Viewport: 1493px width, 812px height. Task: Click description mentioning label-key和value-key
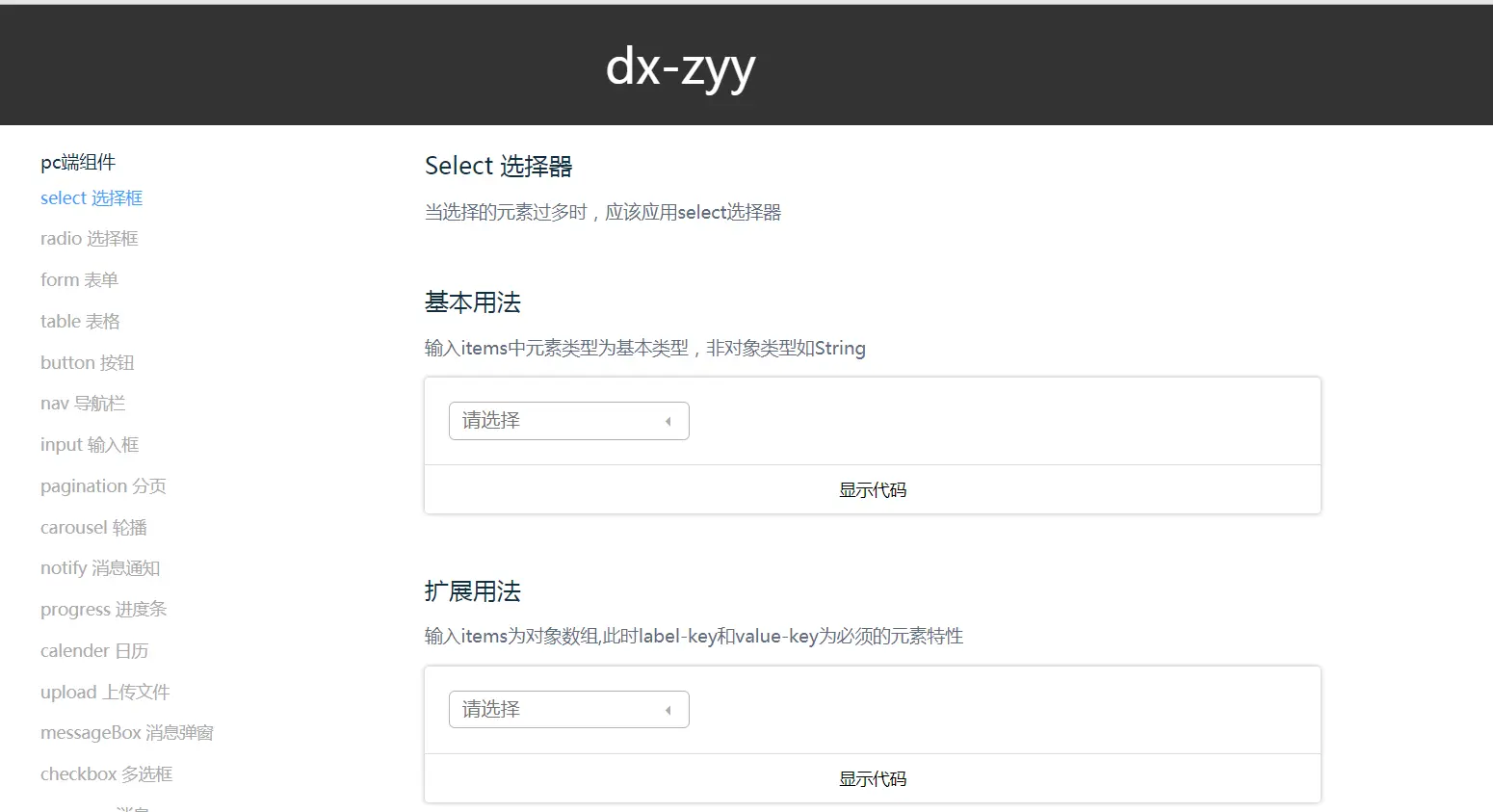(694, 637)
